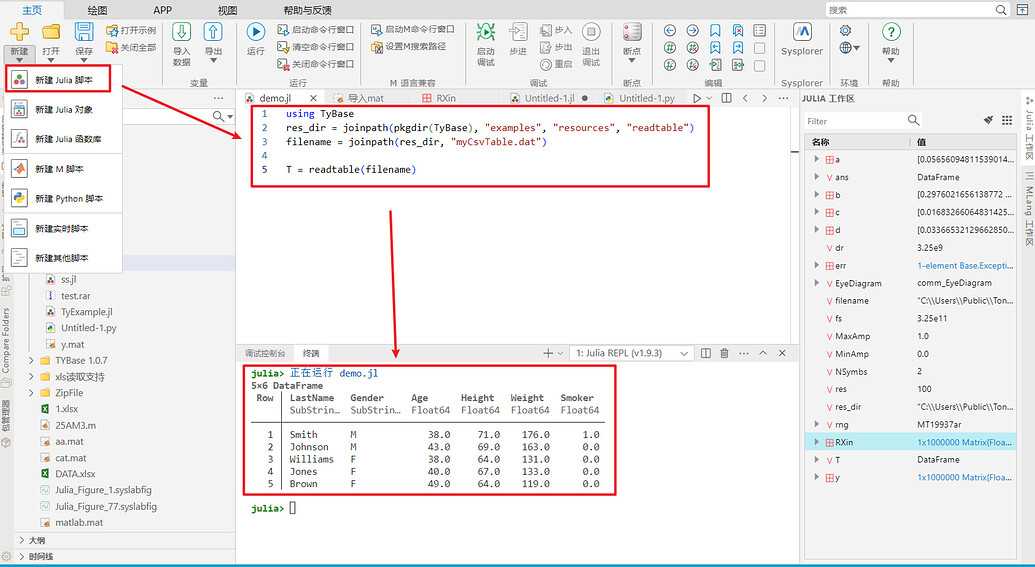Click the blue add bookmark icon
Image resolution: width=1035 pixels, height=567 pixels.
click(x=715, y=30)
